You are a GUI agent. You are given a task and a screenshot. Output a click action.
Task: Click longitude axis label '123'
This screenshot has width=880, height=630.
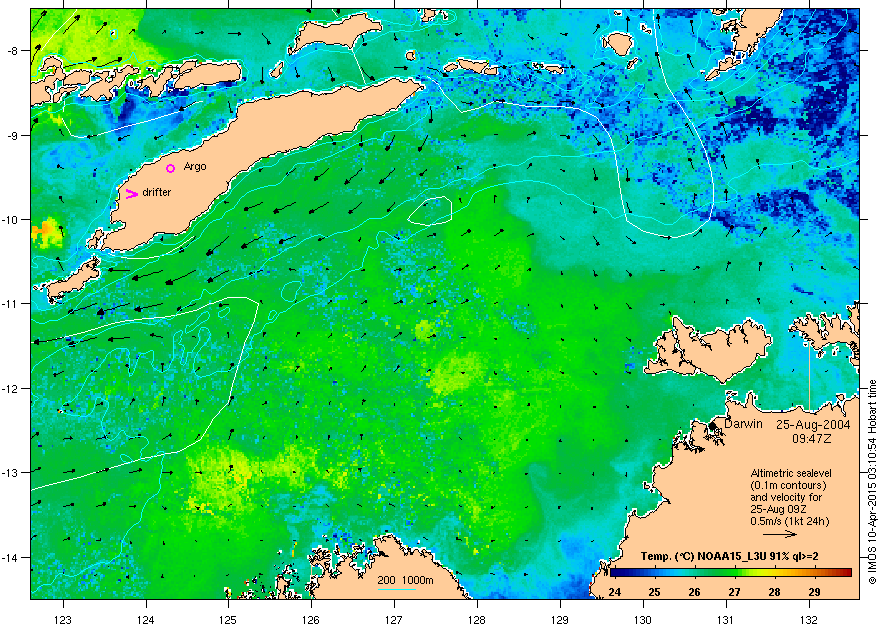[63, 620]
